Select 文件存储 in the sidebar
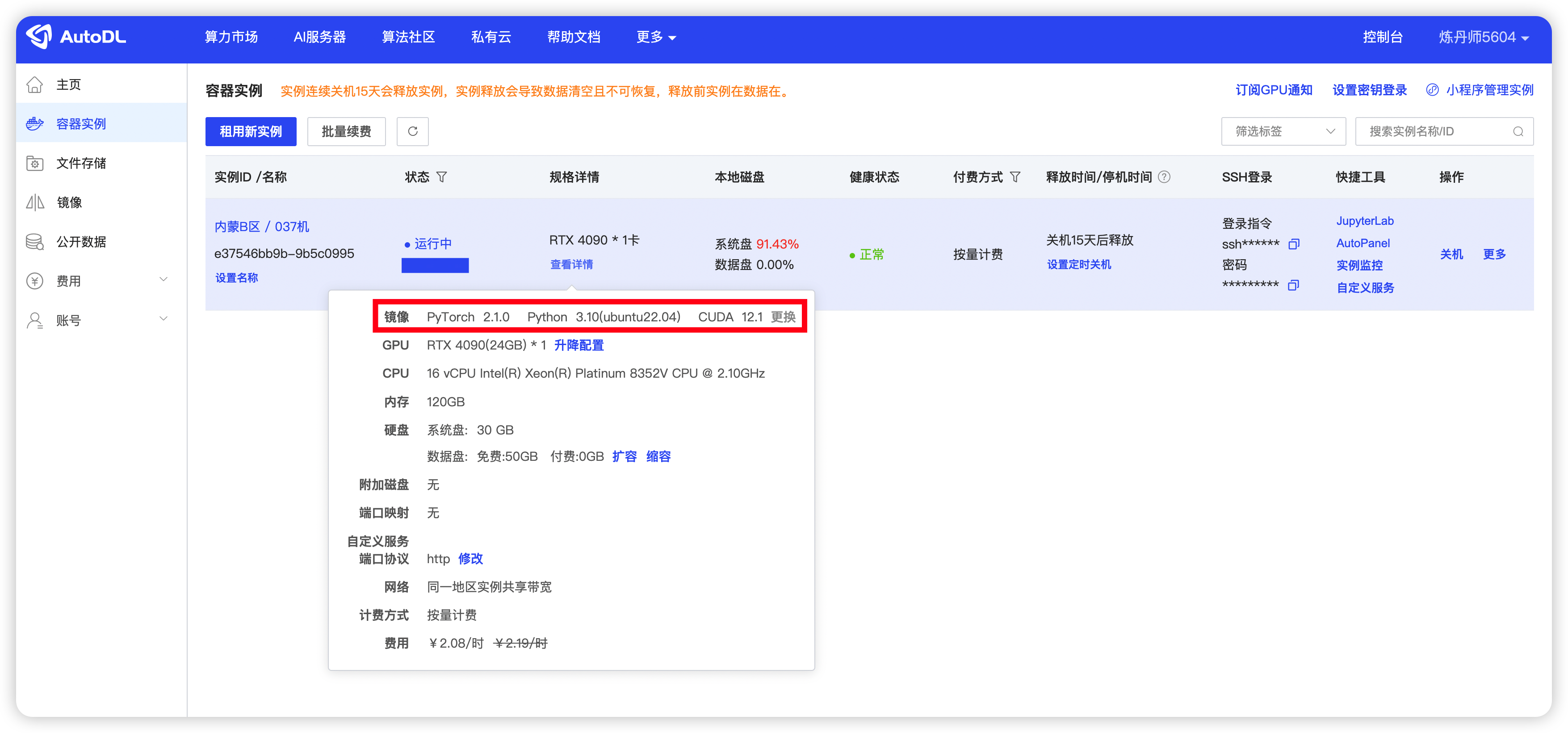Screen dimensions: 1568x733 click(x=81, y=163)
